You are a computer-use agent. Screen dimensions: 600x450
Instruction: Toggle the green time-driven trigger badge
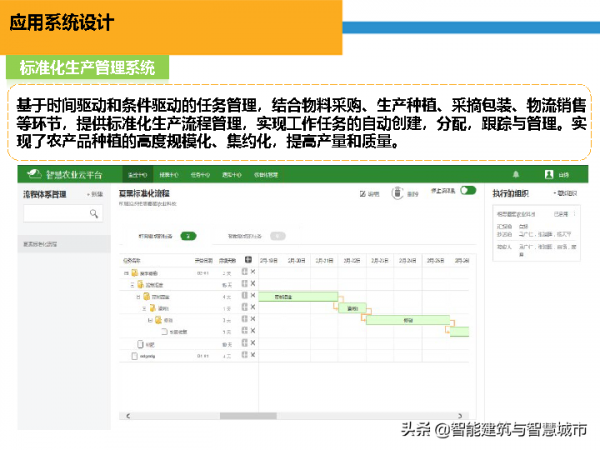[188, 236]
